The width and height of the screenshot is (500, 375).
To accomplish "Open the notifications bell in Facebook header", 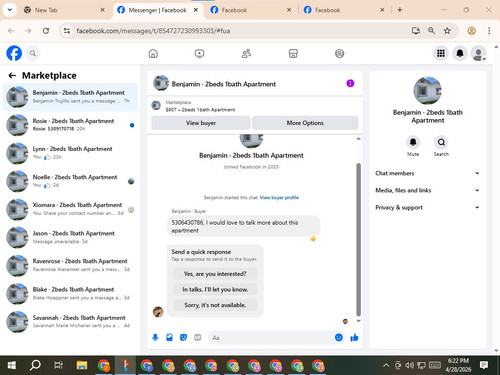I will point(460,53).
